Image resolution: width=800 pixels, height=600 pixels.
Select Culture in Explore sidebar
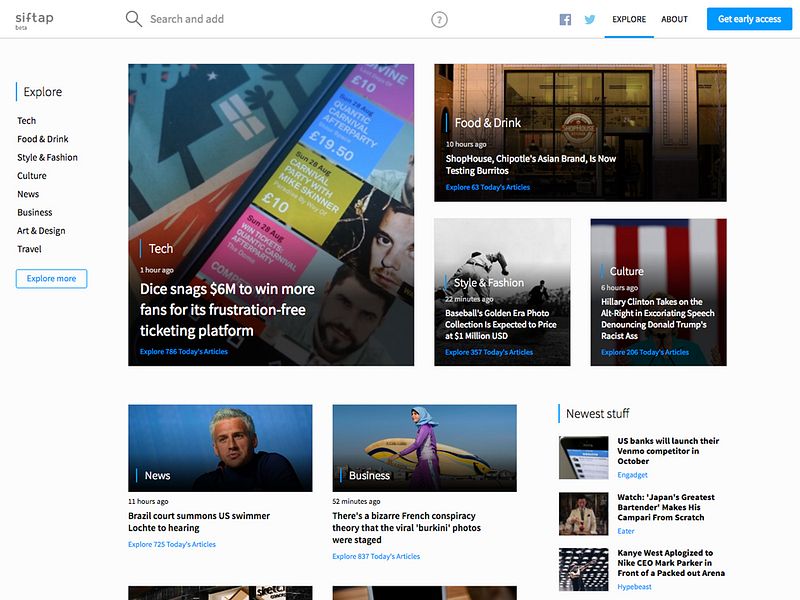point(32,176)
